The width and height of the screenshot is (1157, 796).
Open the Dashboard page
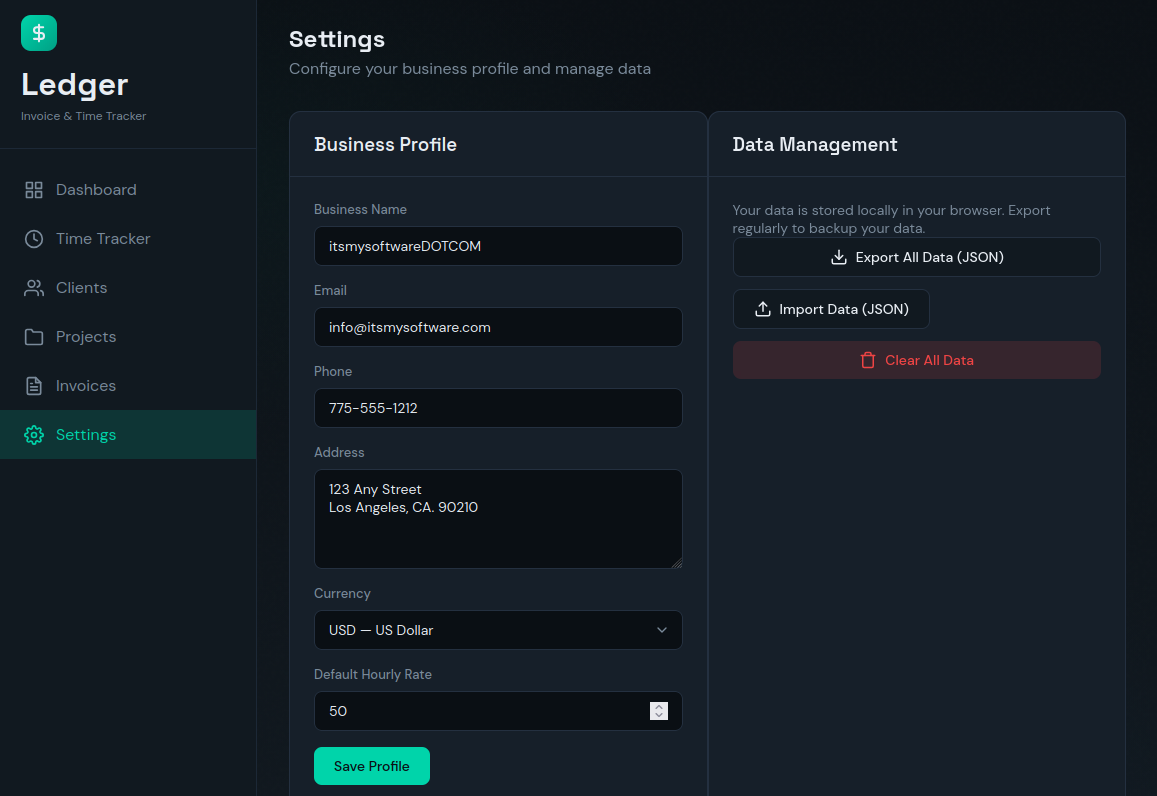point(128,190)
